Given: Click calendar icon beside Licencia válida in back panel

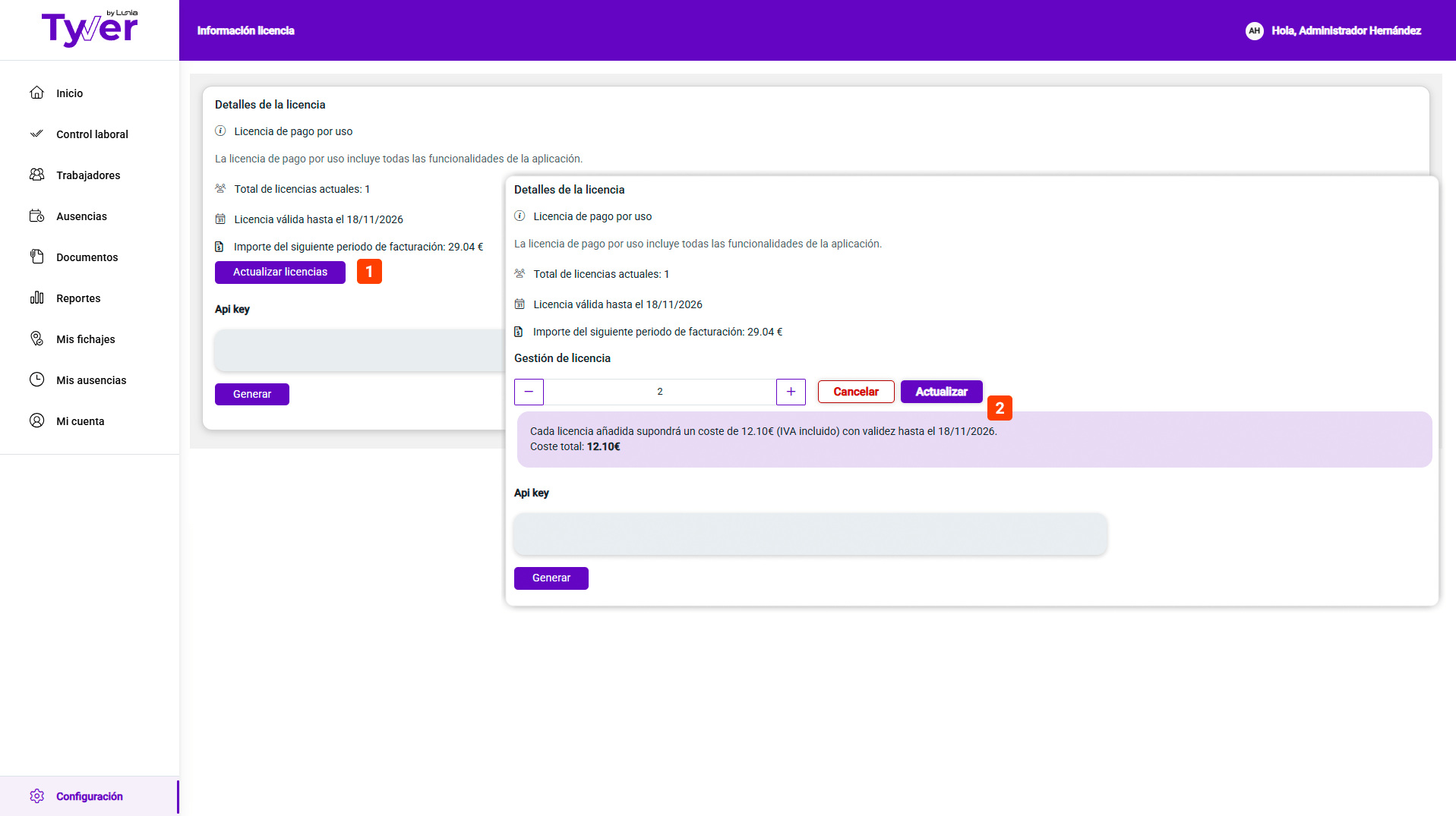Looking at the screenshot, I should pos(220,219).
